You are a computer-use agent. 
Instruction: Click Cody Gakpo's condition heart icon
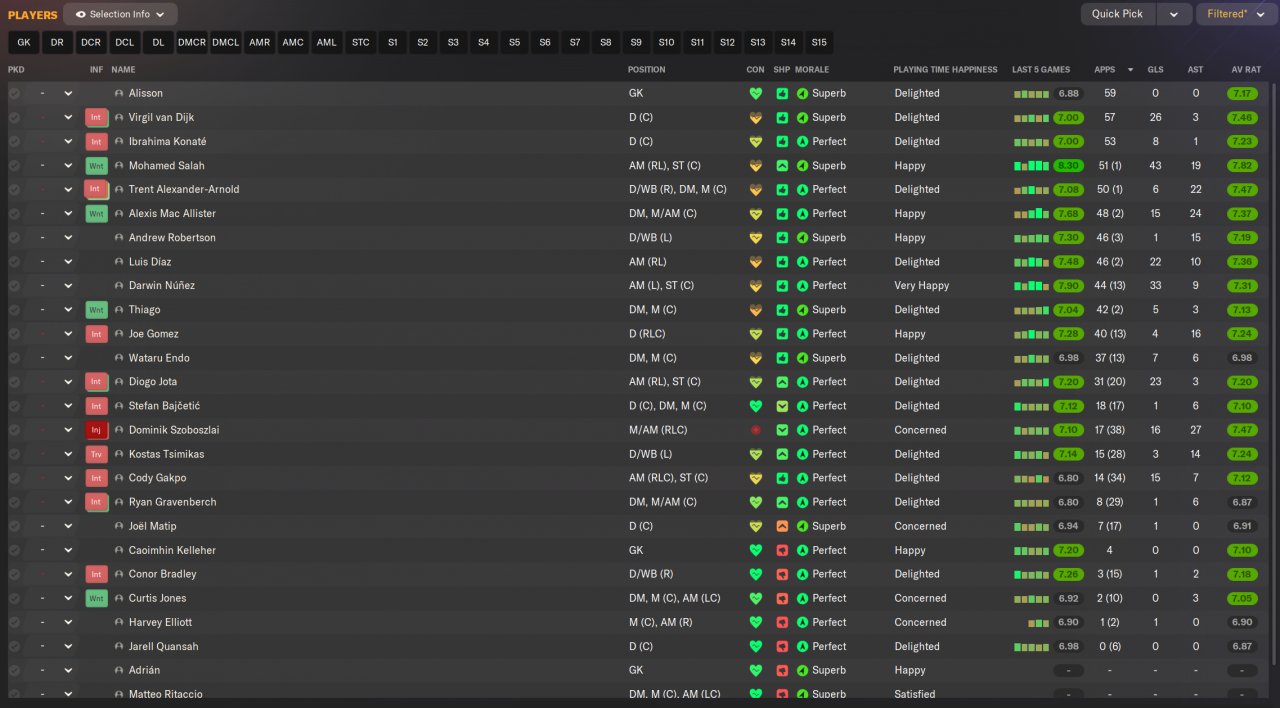[x=756, y=478]
